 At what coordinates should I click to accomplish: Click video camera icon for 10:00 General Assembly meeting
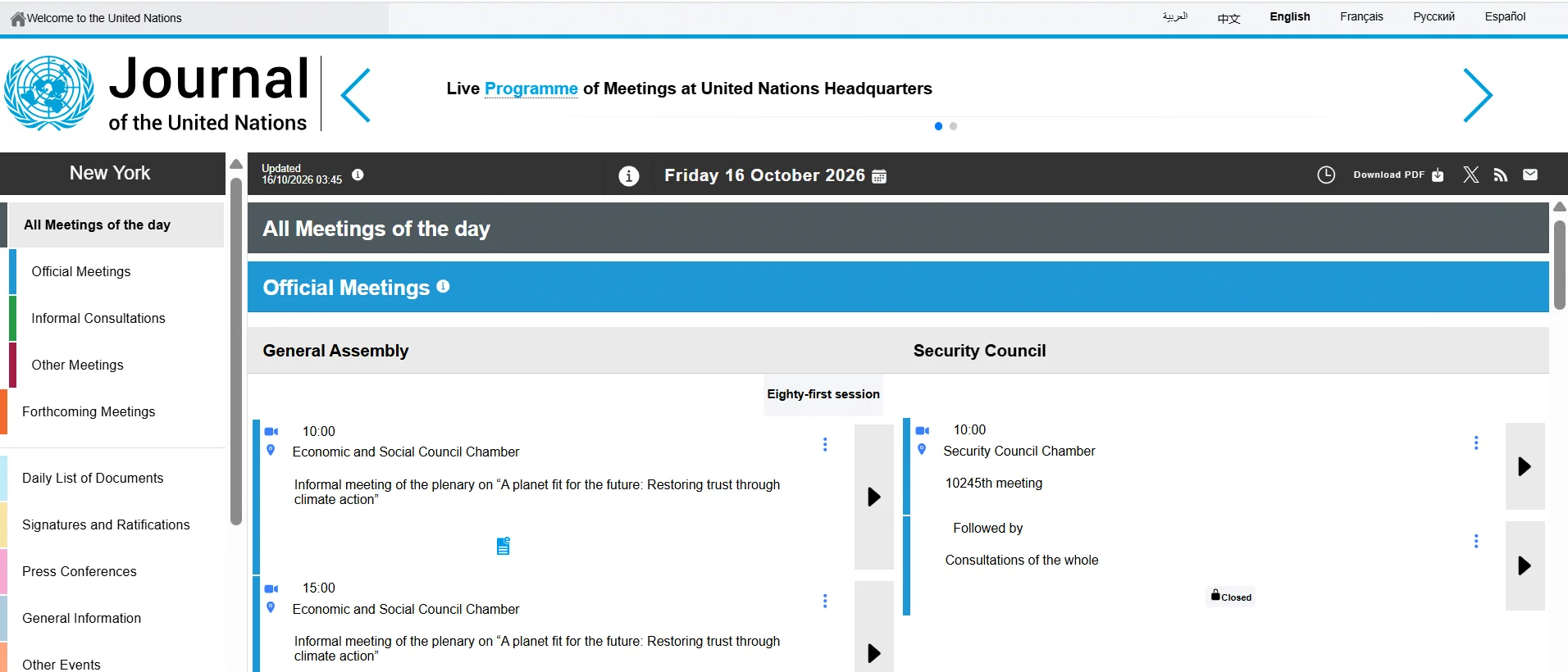(x=271, y=431)
